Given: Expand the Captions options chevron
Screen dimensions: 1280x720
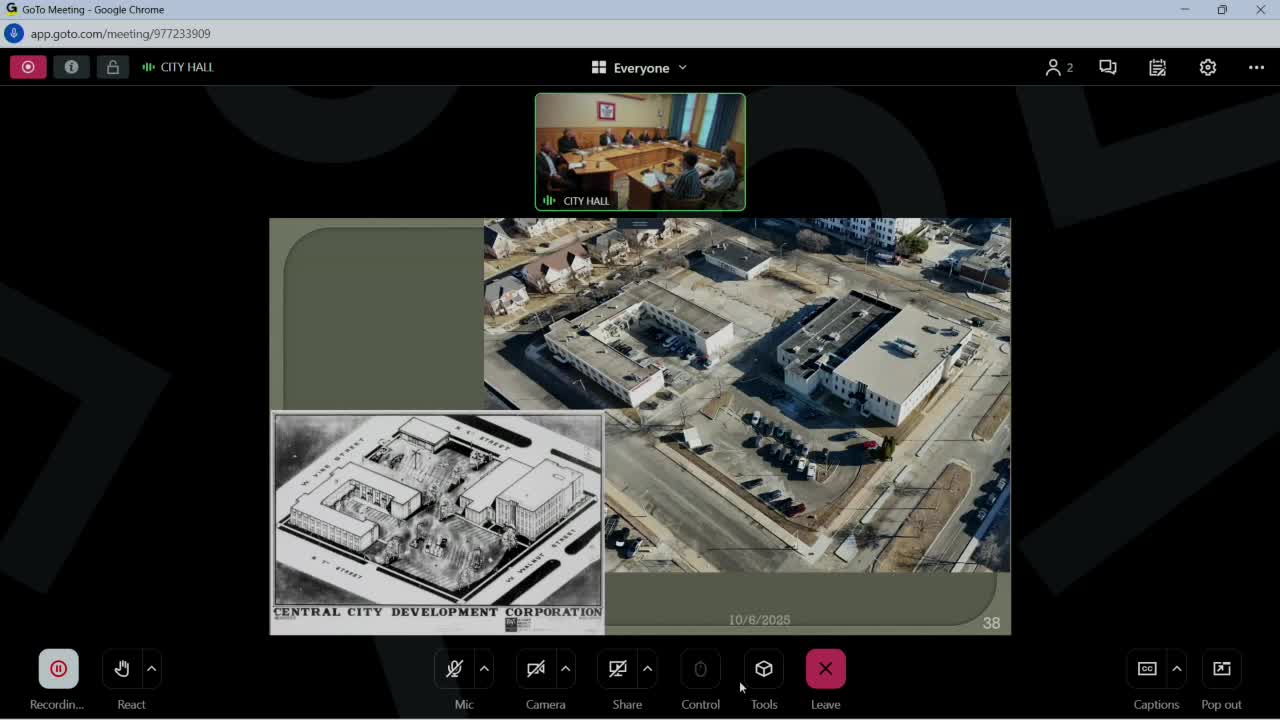Looking at the screenshot, I should 1176,668.
